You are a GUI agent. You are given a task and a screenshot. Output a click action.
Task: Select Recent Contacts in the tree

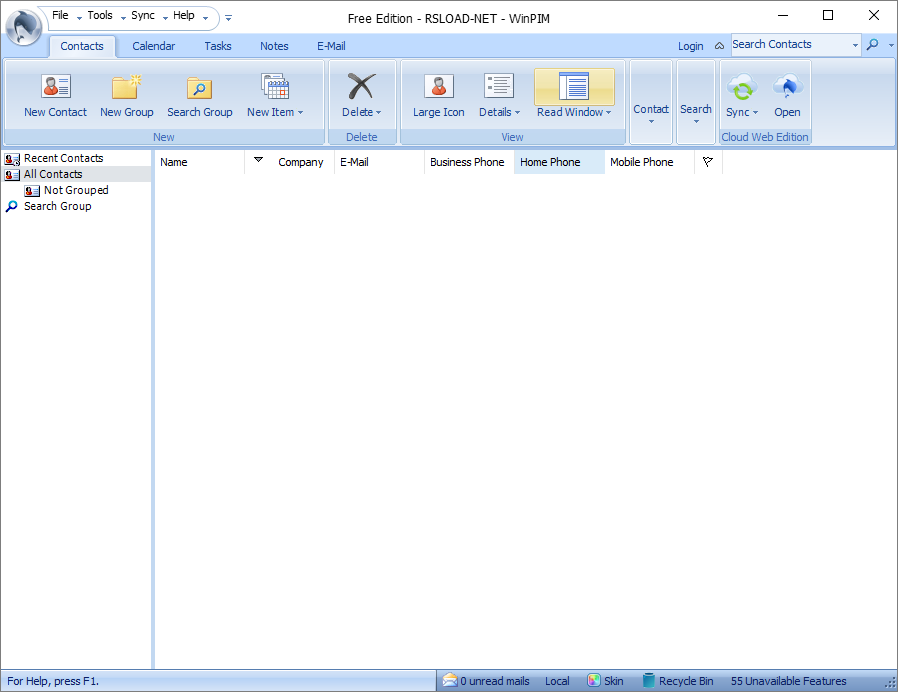(x=64, y=158)
